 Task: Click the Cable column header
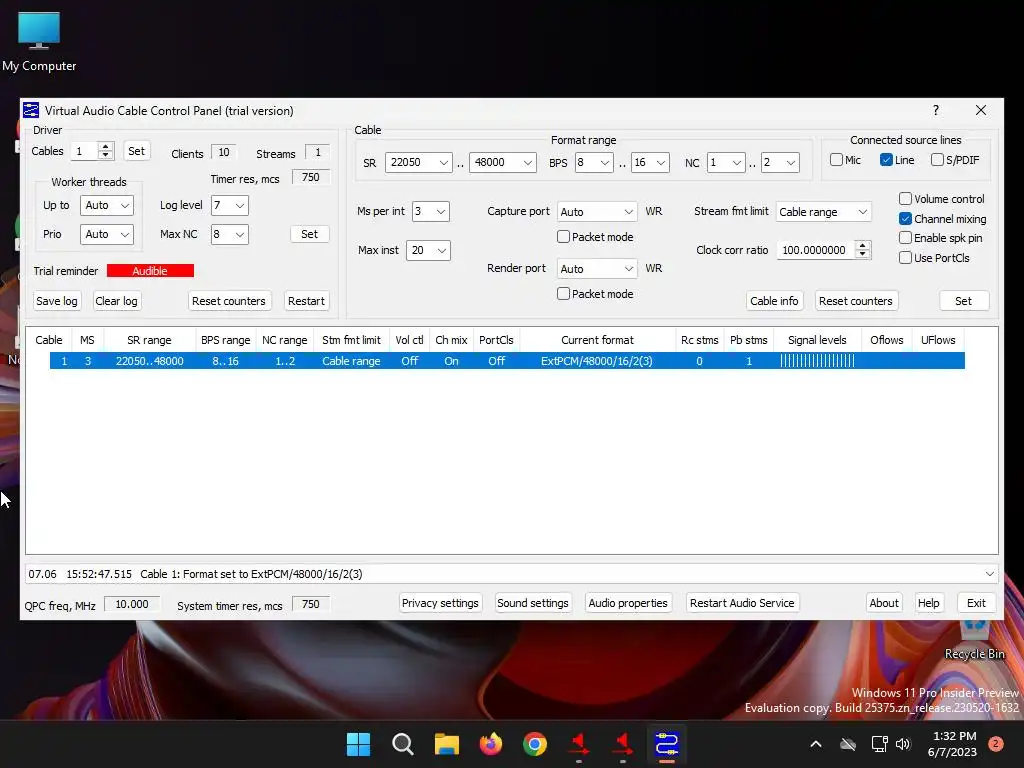49,340
